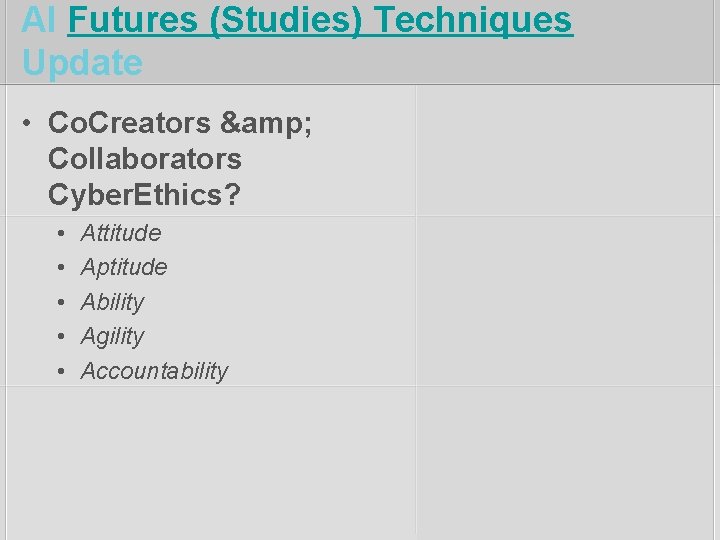
Task: Select the 'Accountability' list item
Action: [x=154, y=371]
